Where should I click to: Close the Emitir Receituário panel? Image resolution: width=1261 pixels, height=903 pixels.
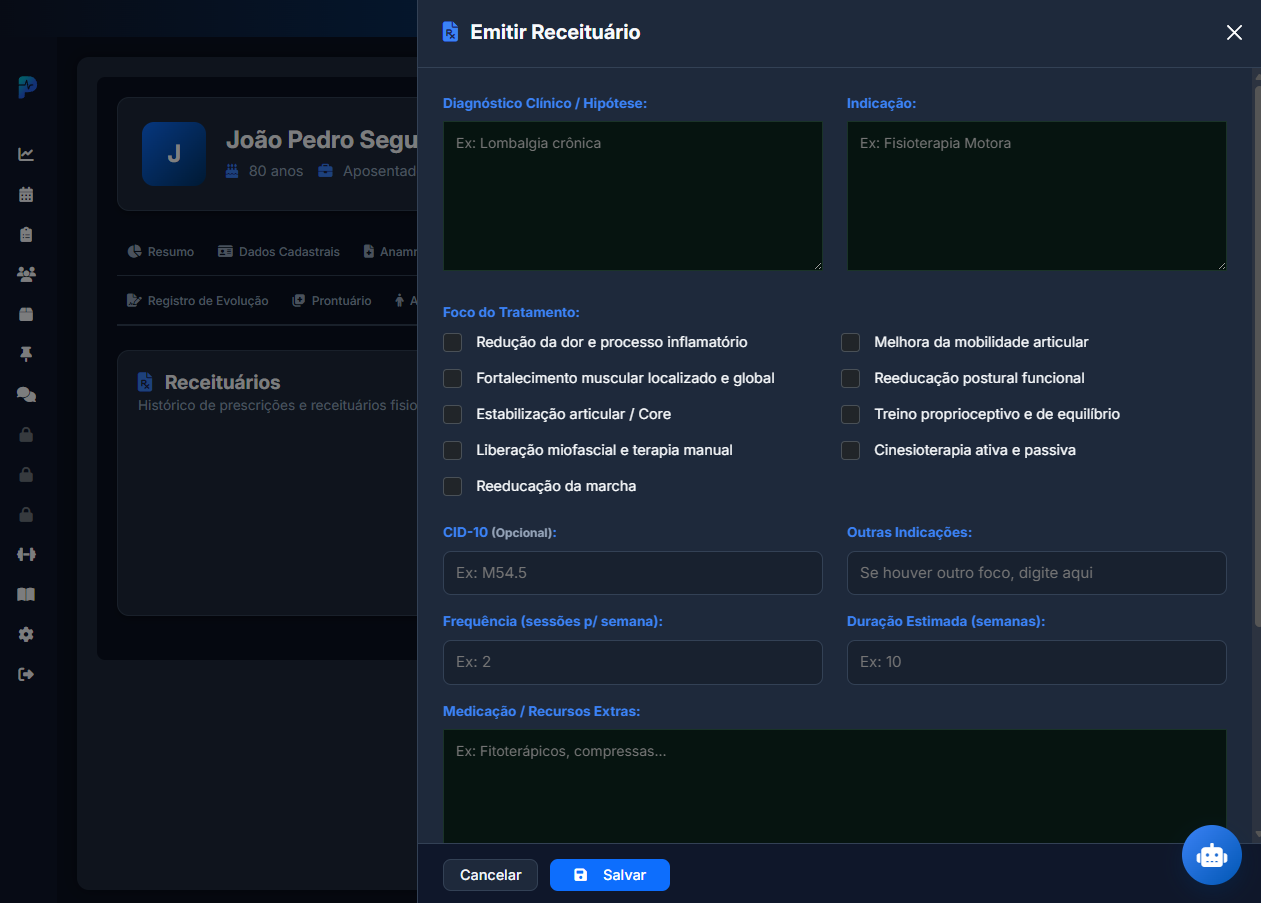1234,32
